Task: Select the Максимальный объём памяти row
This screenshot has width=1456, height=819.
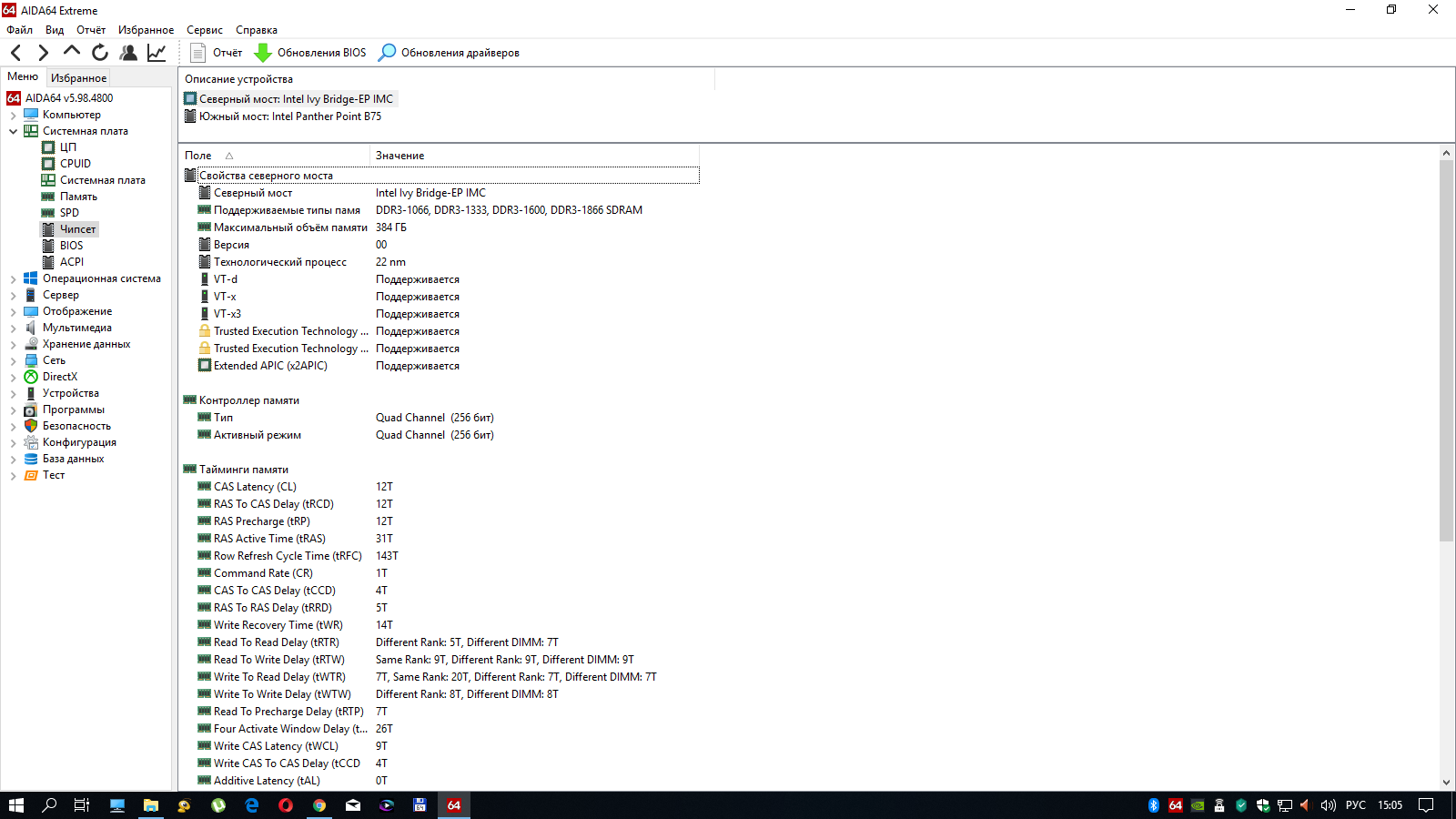Action: click(441, 227)
